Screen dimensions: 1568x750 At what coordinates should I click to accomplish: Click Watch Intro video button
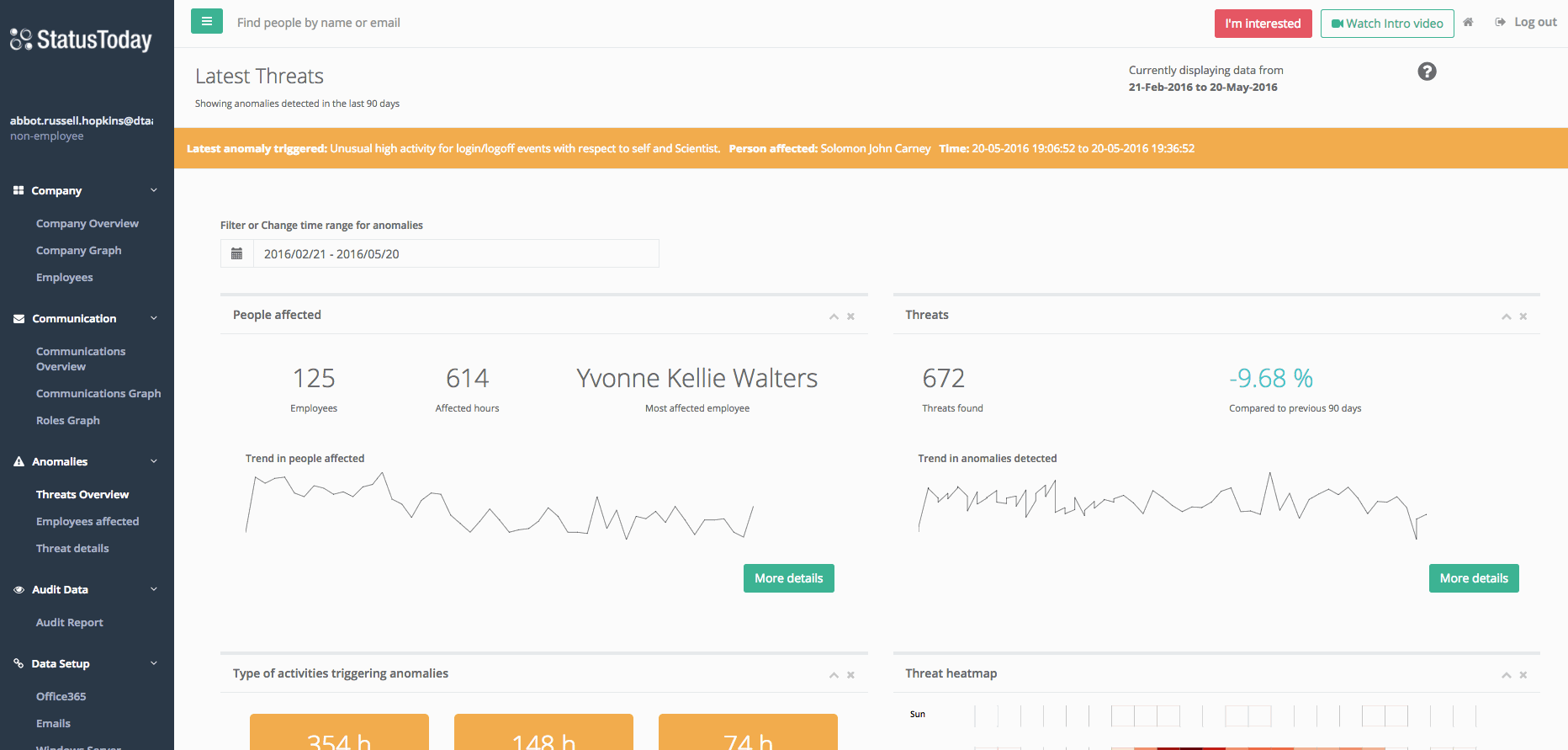[x=1387, y=24]
